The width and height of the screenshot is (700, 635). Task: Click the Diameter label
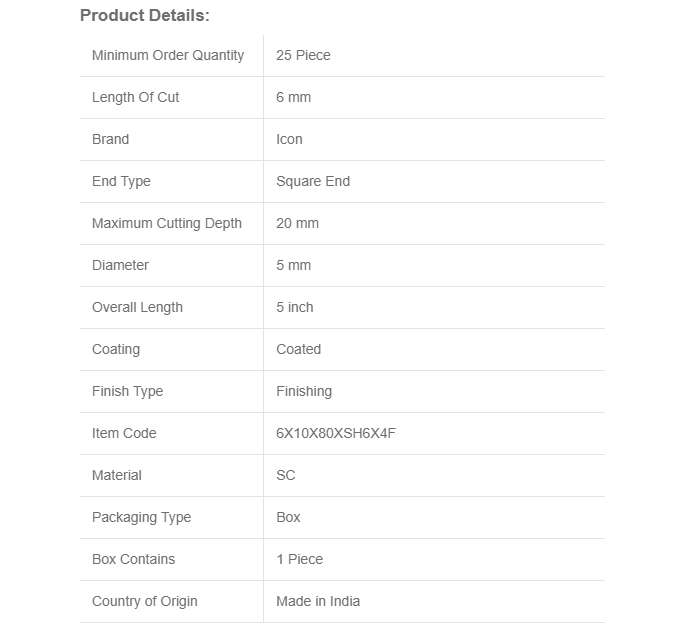120,266
